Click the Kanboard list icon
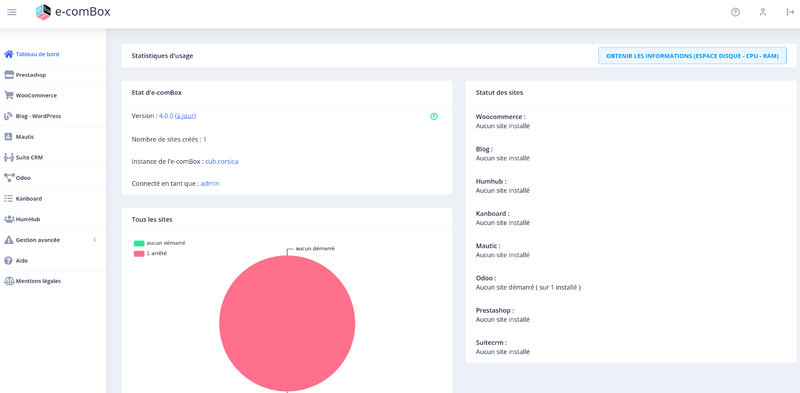800x393 pixels. point(9,199)
